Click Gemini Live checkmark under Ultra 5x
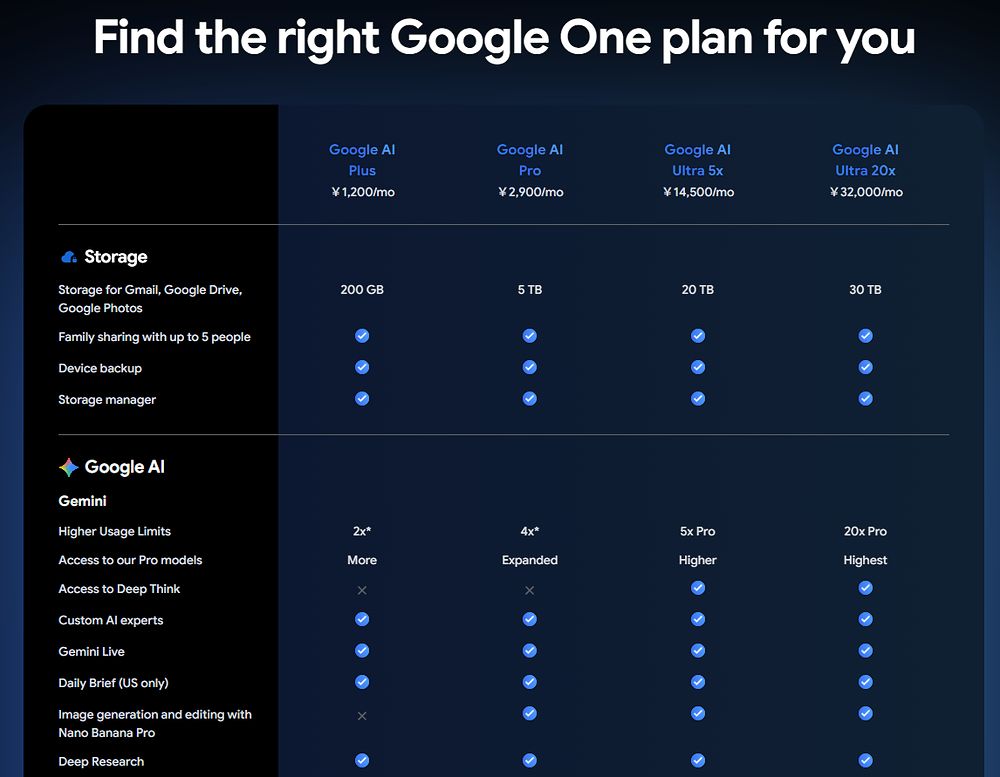Viewport: 1000px width, 777px height. [698, 650]
